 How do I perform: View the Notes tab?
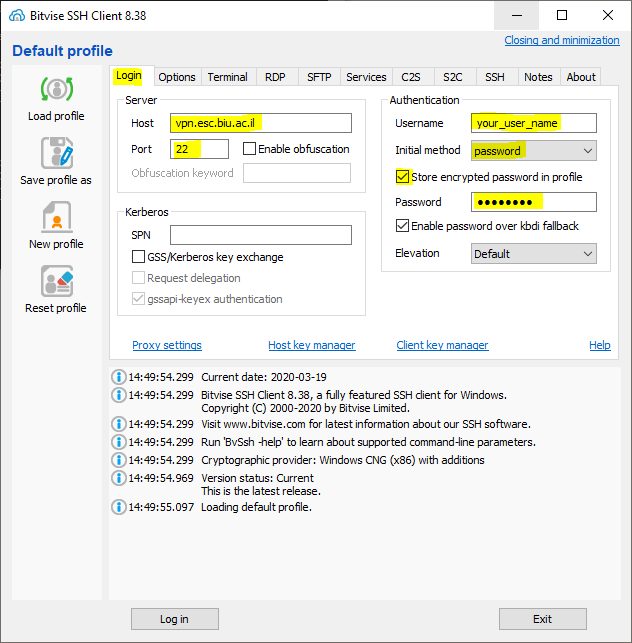pos(538,77)
